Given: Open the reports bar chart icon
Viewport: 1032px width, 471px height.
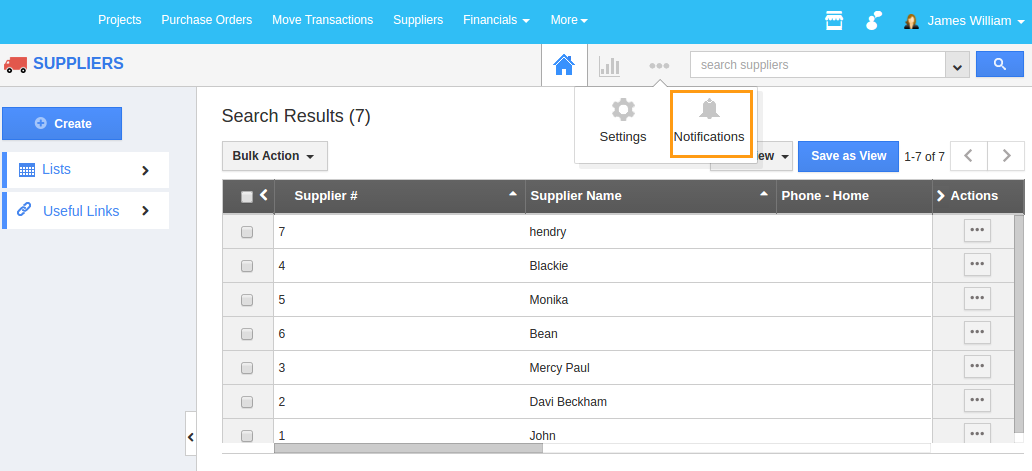Looking at the screenshot, I should click(x=609, y=66).
